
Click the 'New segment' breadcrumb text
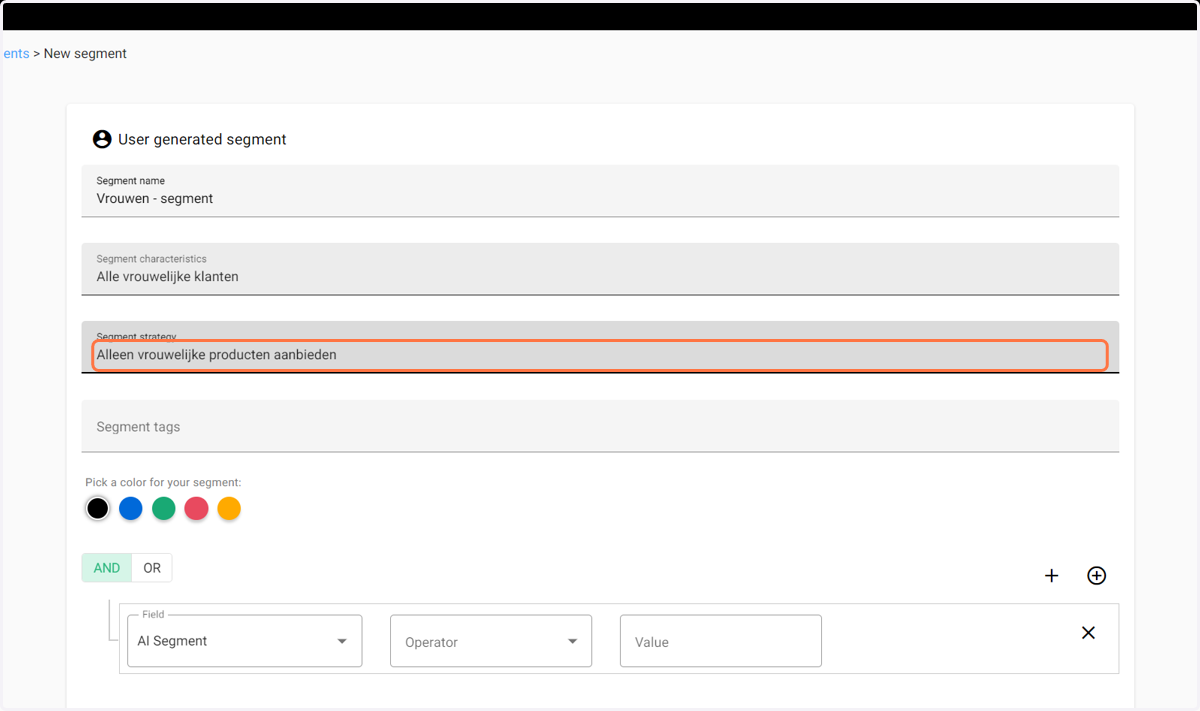85,53
